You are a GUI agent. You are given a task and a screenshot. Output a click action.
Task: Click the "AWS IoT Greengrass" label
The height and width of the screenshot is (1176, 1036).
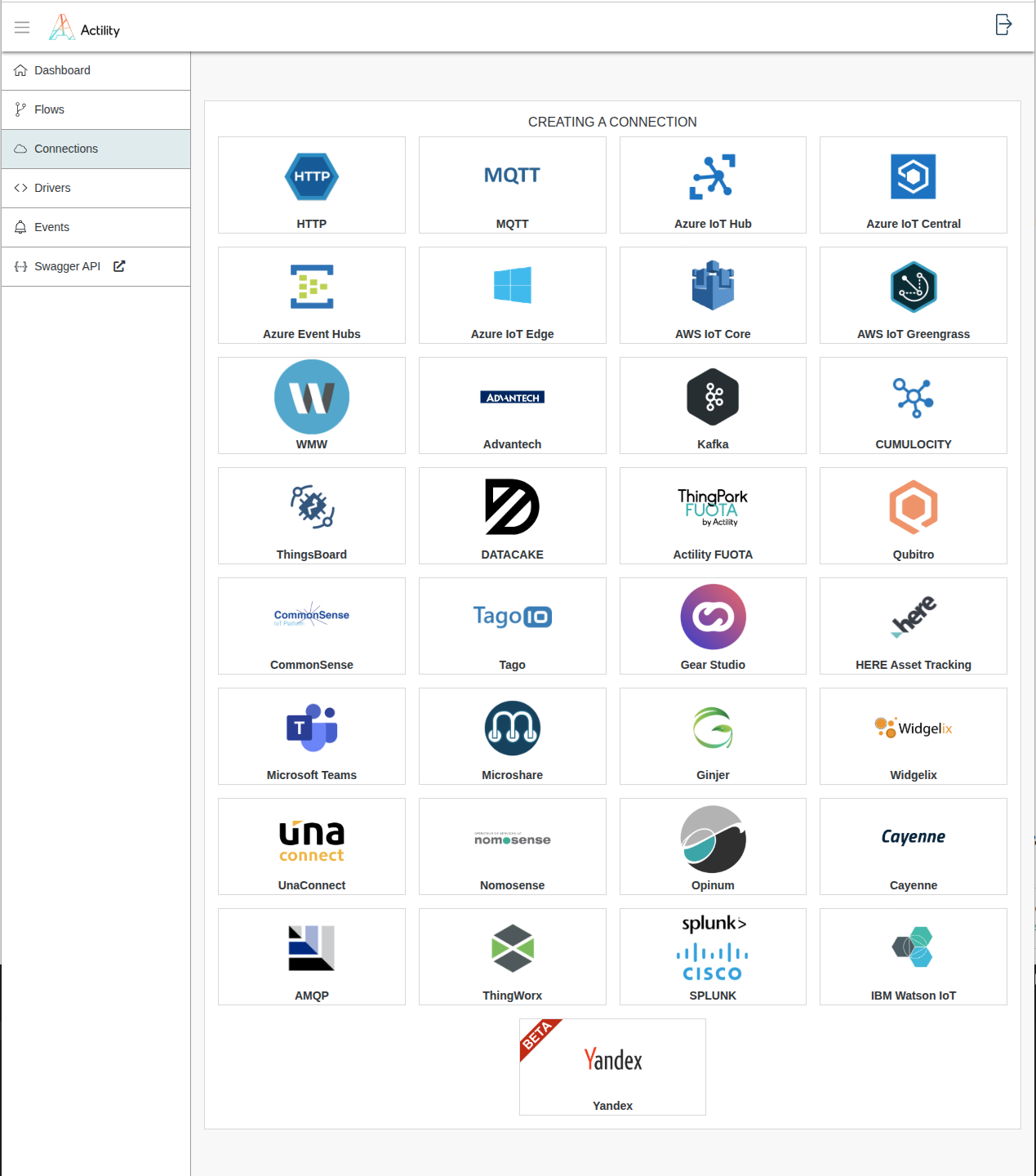pyautogui.click(x=914, y=334)
